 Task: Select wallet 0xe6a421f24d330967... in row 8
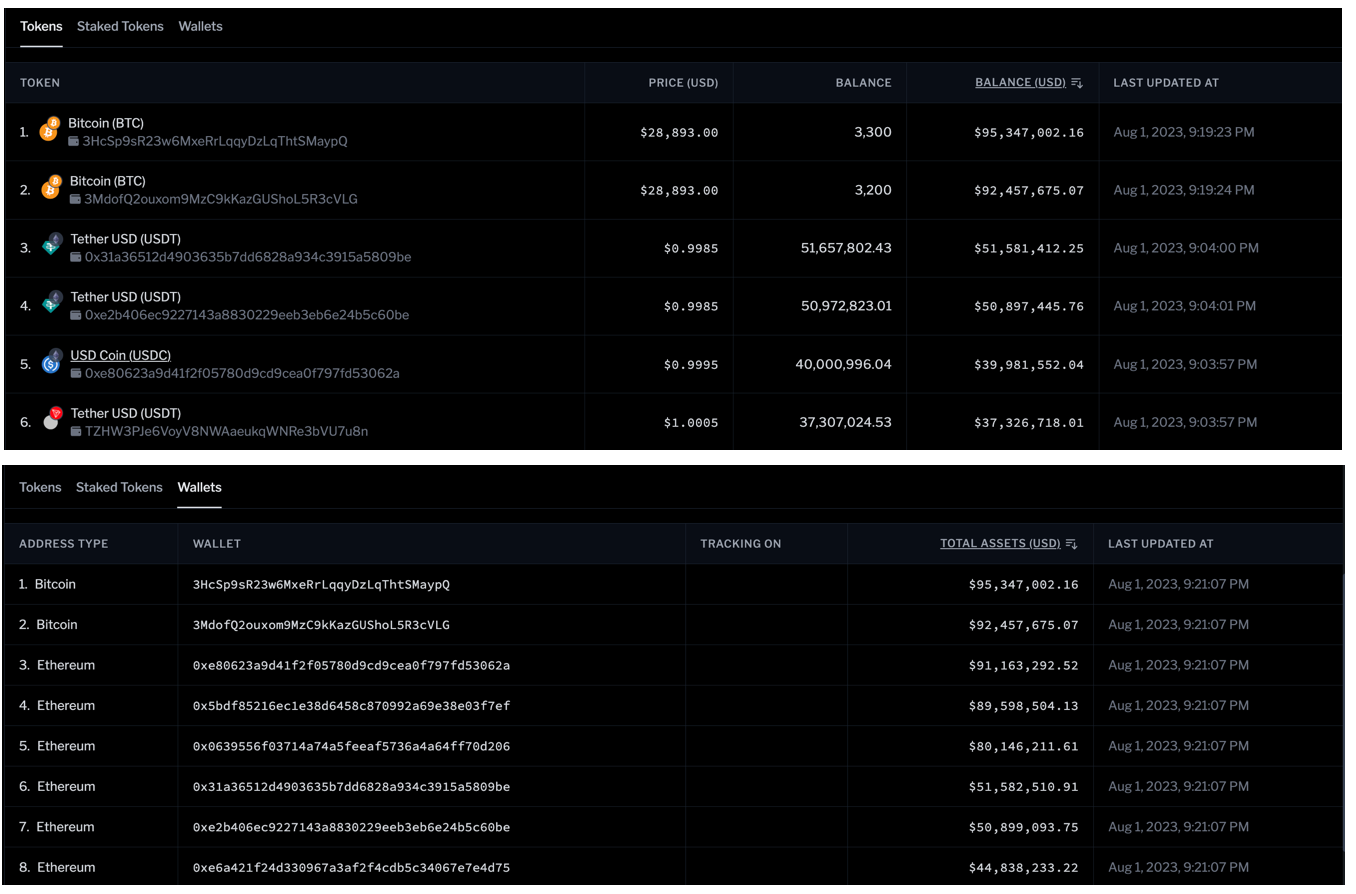351,868
